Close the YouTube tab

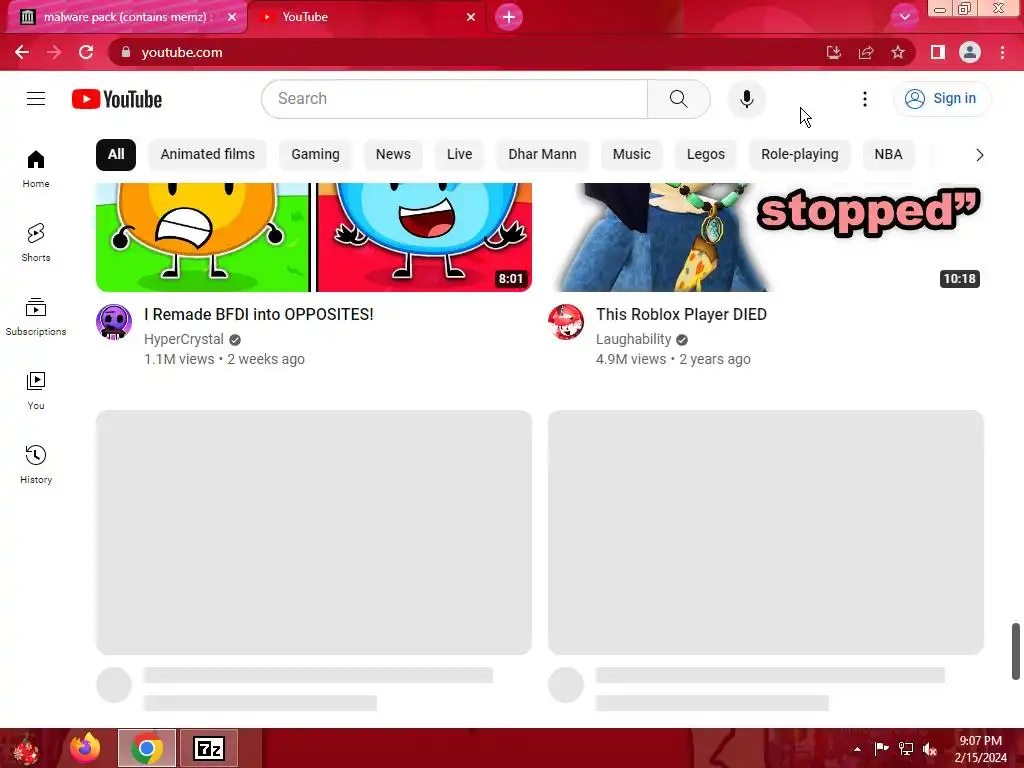(471, 17)
